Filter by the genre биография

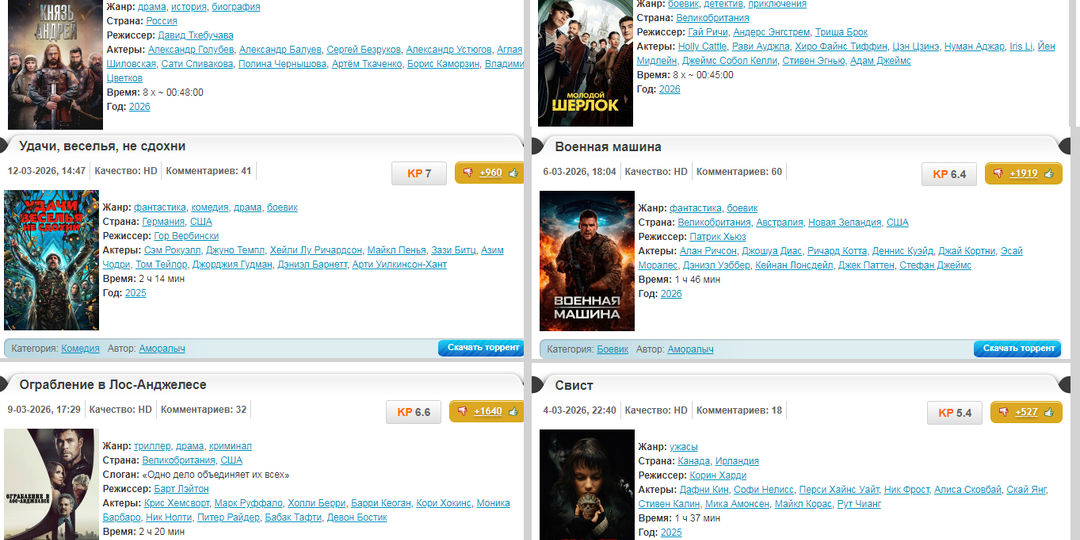[236, 7]
